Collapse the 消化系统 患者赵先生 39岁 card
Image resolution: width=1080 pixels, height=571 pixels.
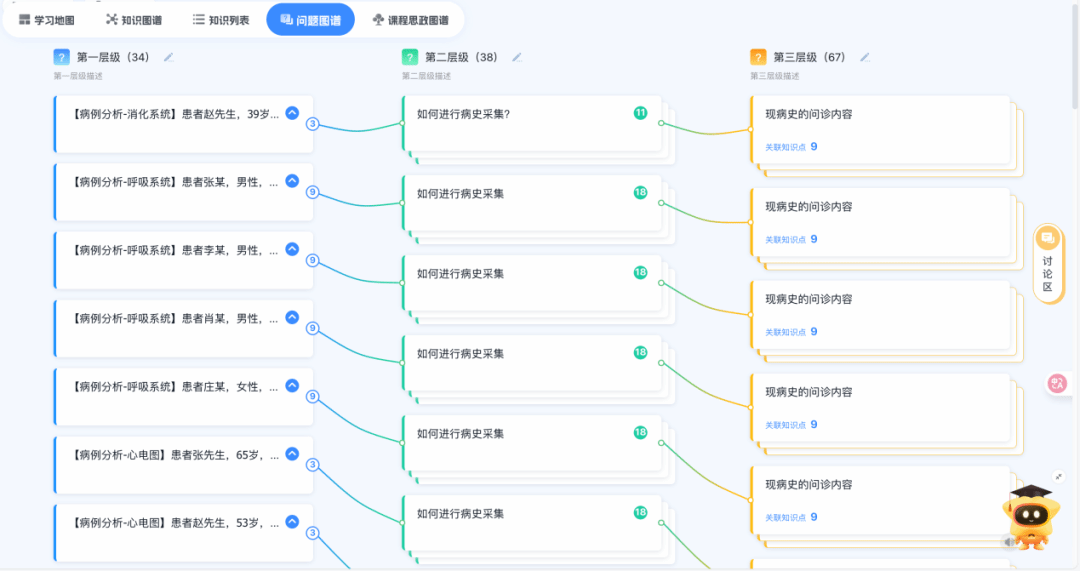click(292, 113)
